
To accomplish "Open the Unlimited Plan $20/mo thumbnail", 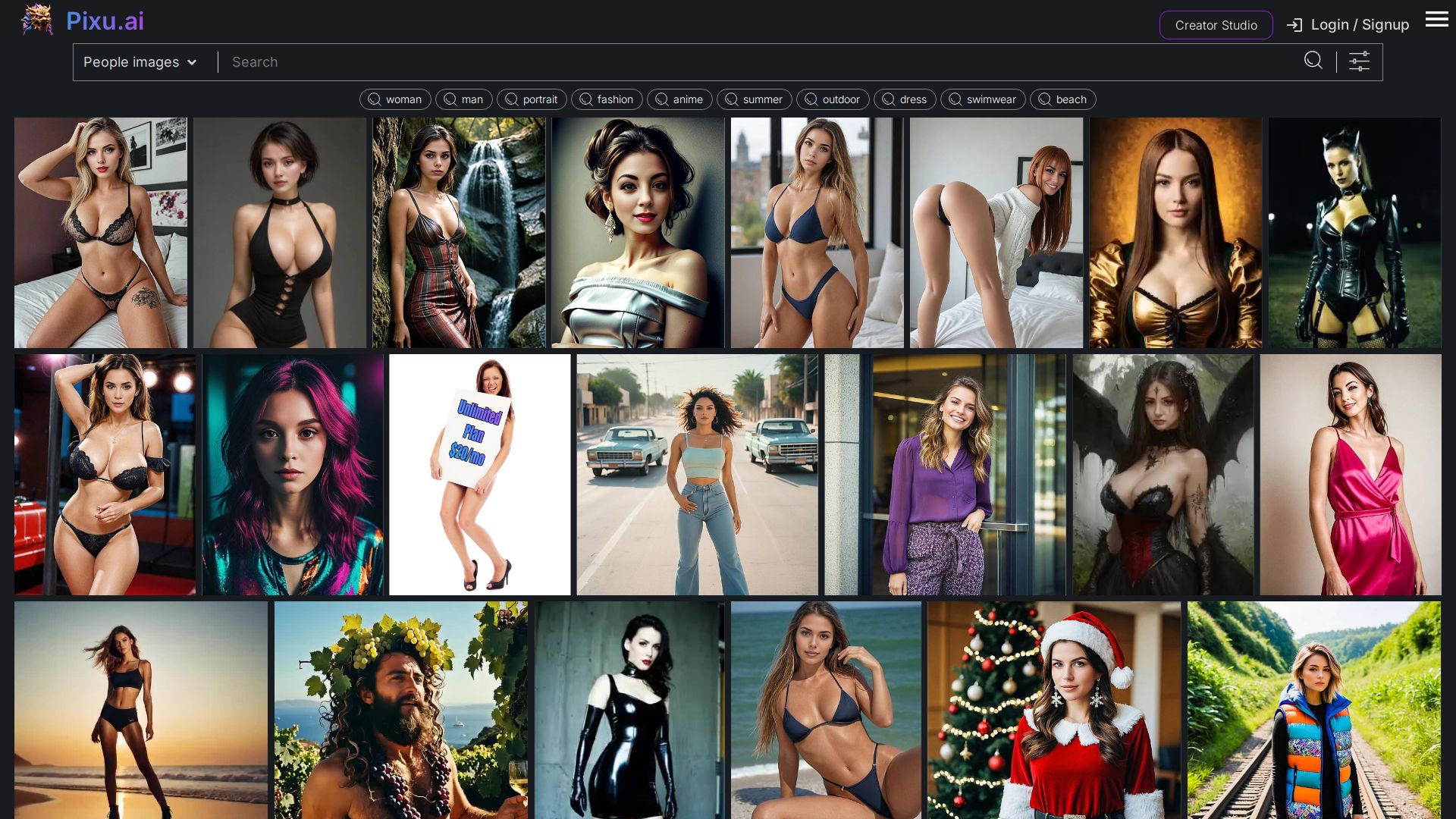I will tap(479, 475).
